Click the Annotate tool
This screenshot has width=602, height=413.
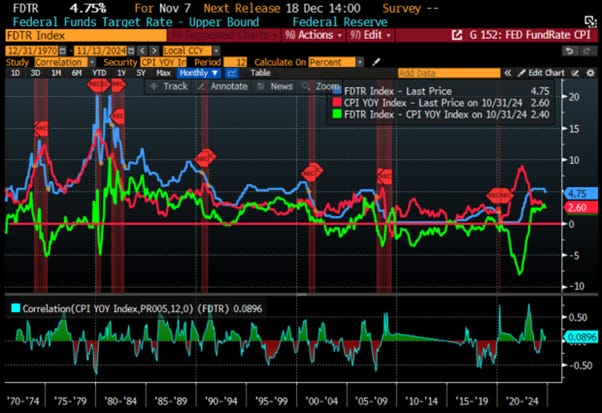[223, 86]
